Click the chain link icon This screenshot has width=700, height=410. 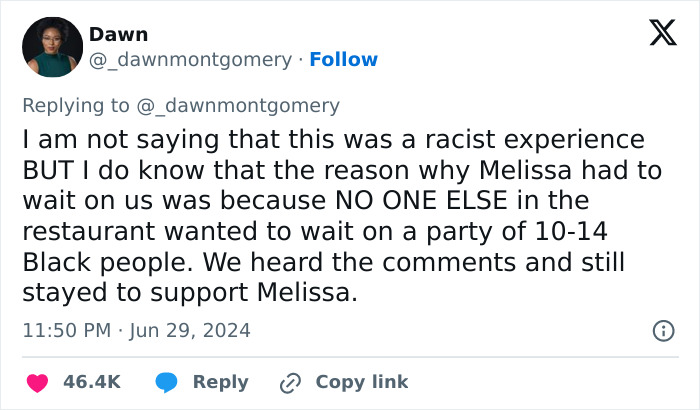[291, 382]
